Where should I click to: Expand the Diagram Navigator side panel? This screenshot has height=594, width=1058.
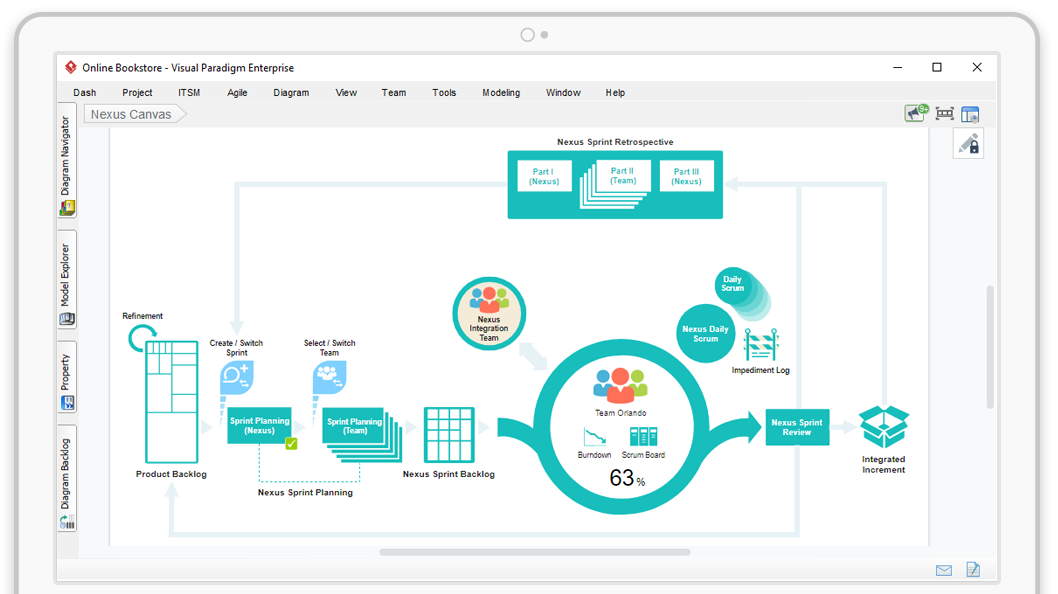(x=67, y=166)
